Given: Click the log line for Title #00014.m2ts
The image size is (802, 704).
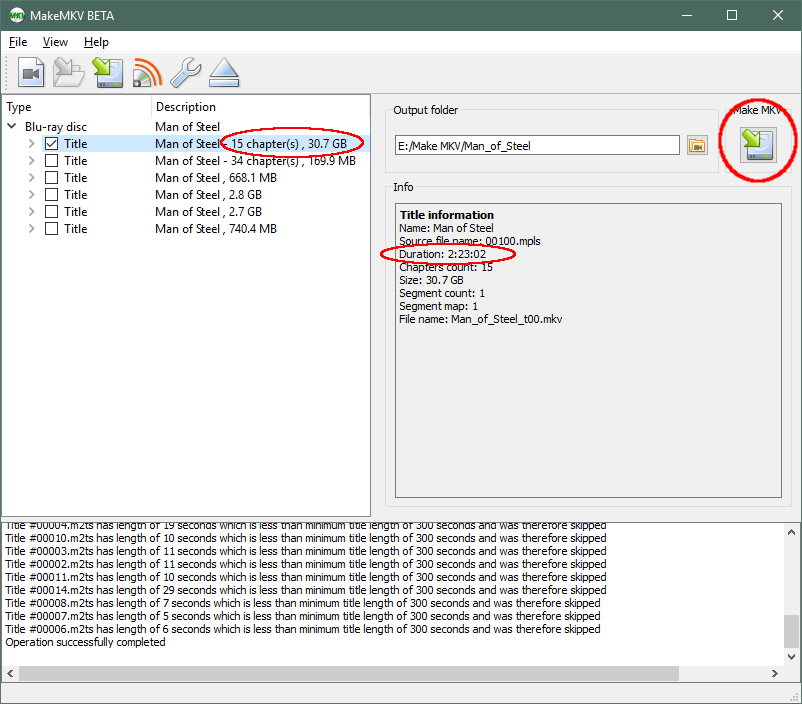Looking at the screenshot, I should (306, 590).
